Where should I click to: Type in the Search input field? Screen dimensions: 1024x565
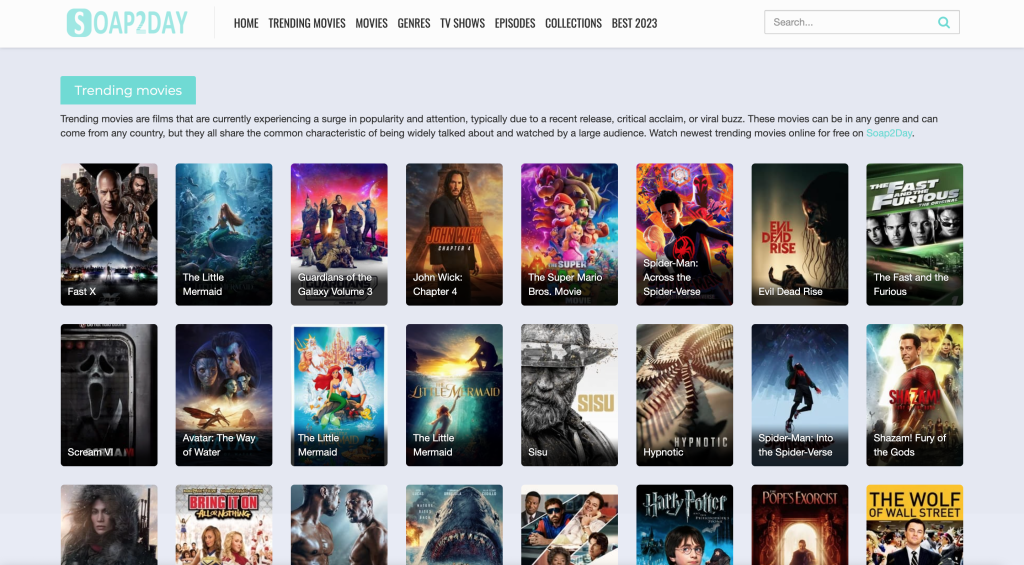[x=850, y=22]
